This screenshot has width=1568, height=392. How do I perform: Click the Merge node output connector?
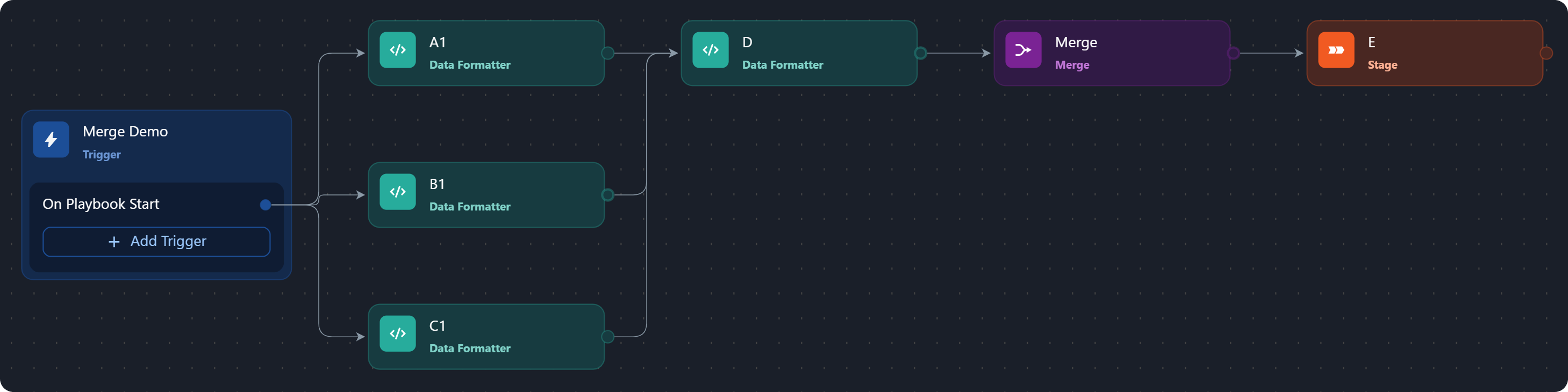(x=1233, y=54)
